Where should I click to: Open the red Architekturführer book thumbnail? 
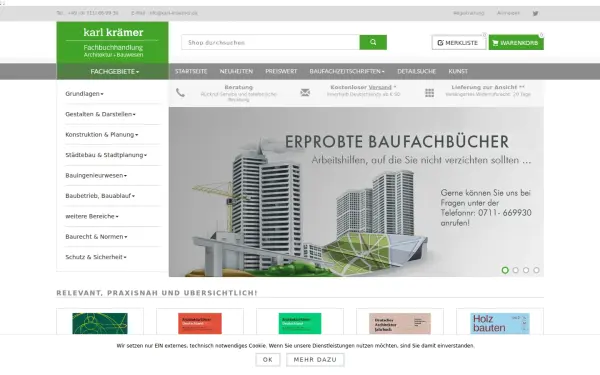[200, 323]
